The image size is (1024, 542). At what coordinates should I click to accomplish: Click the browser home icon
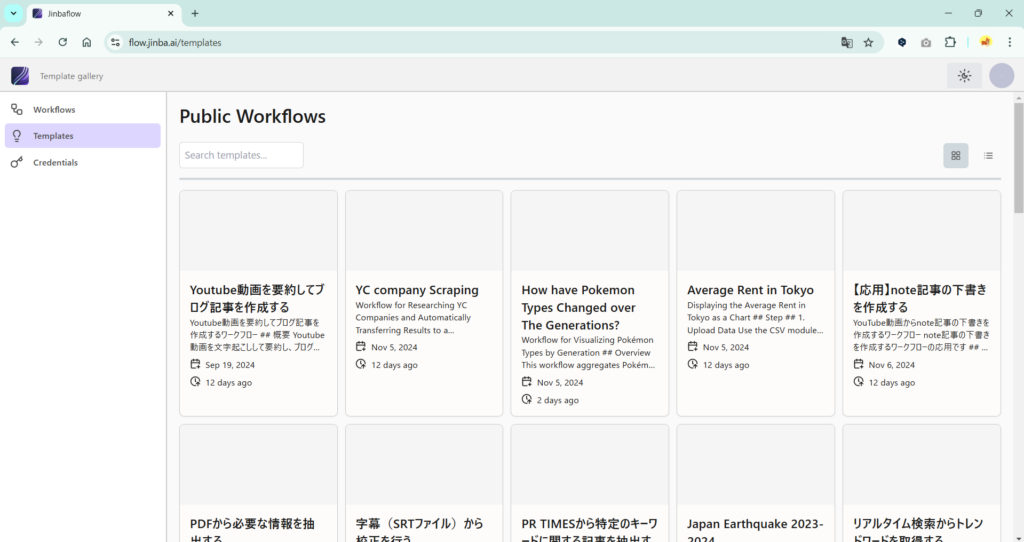point(87,43)
